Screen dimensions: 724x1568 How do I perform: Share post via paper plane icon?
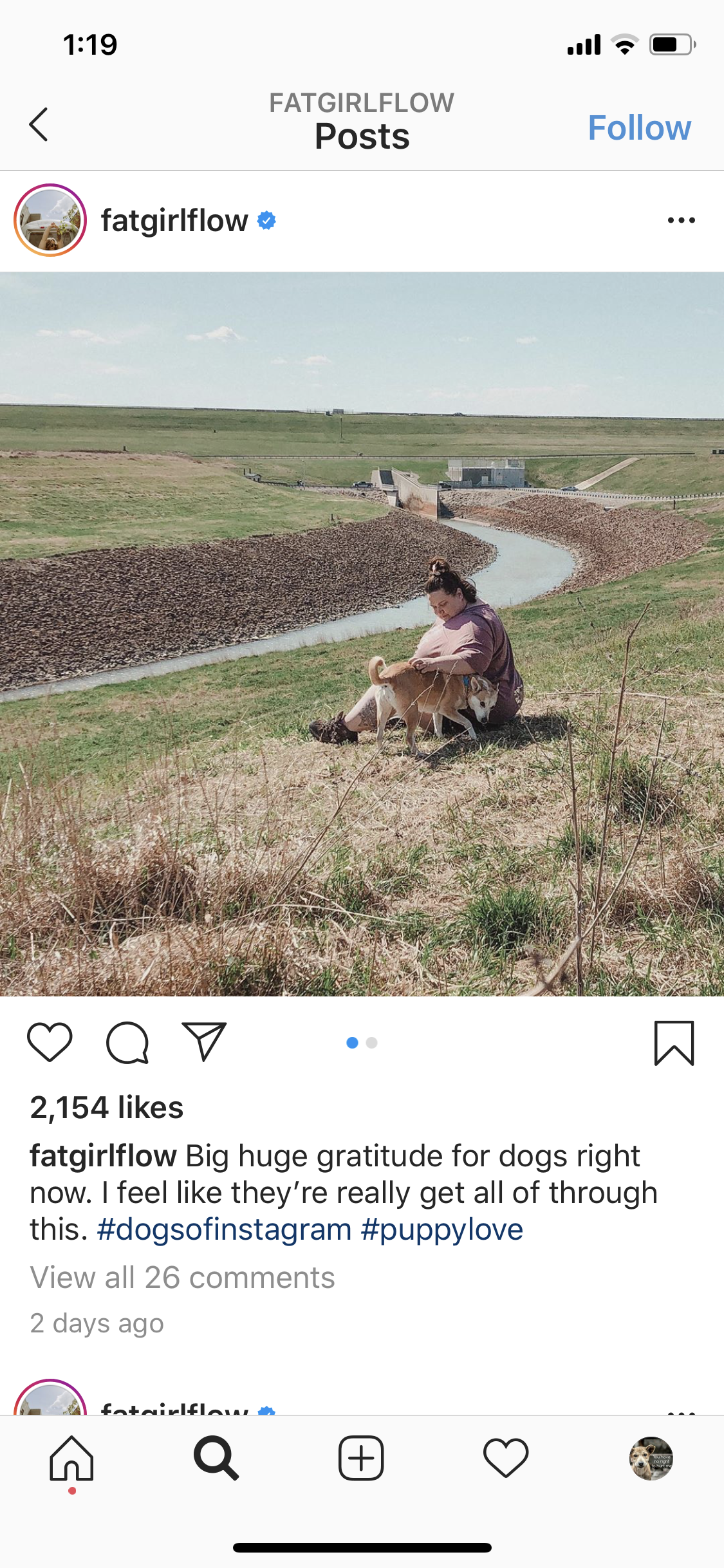pyautogui.click(x=204, y=1041)
